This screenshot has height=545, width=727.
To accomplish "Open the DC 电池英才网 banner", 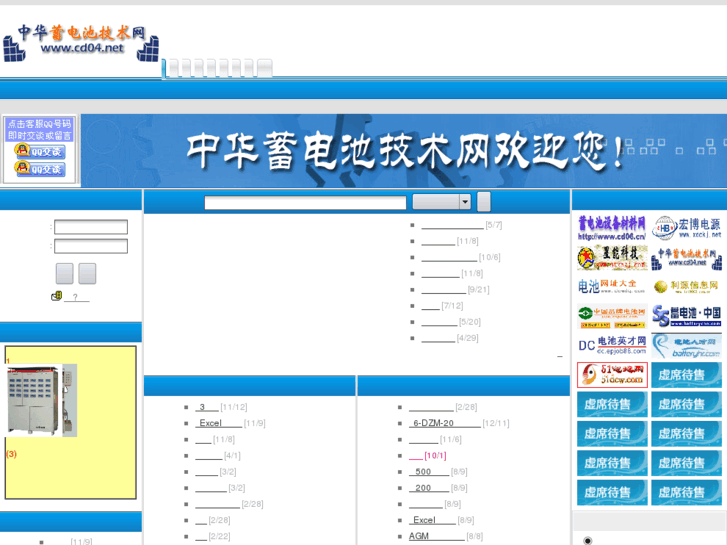I will pyautogui.click(x=612, y=346).
